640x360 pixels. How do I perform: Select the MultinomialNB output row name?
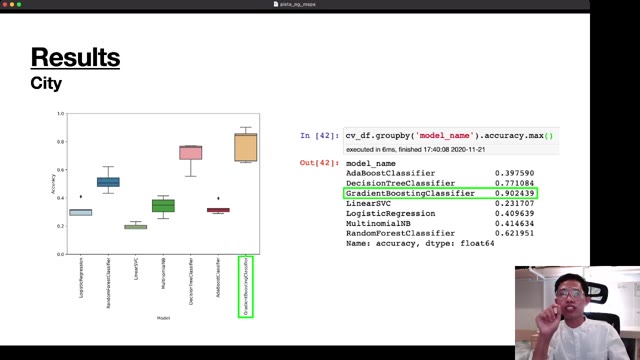click(x=378, y=224)
